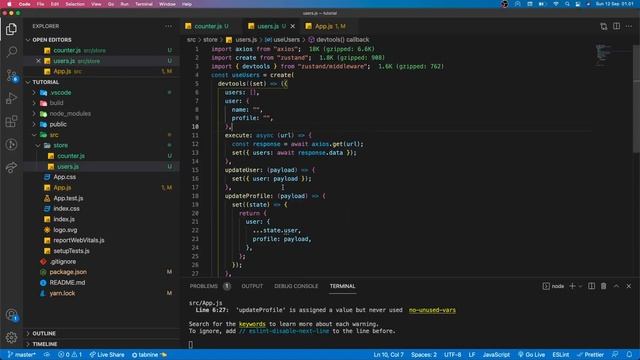640x360 pixels.
Task: Open the Extensions view
Action: coord(11,121)
